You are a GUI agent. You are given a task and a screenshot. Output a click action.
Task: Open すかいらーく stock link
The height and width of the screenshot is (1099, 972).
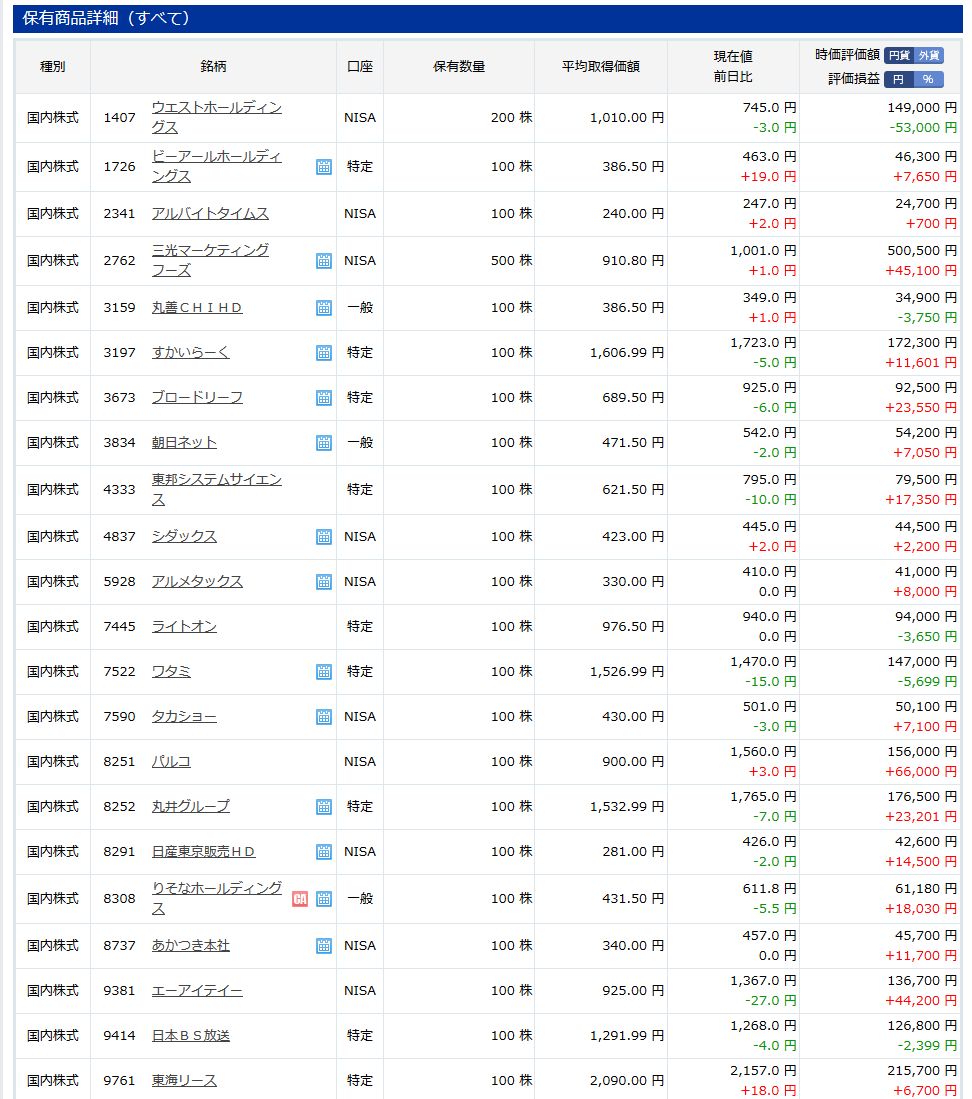tap(191, 353)
